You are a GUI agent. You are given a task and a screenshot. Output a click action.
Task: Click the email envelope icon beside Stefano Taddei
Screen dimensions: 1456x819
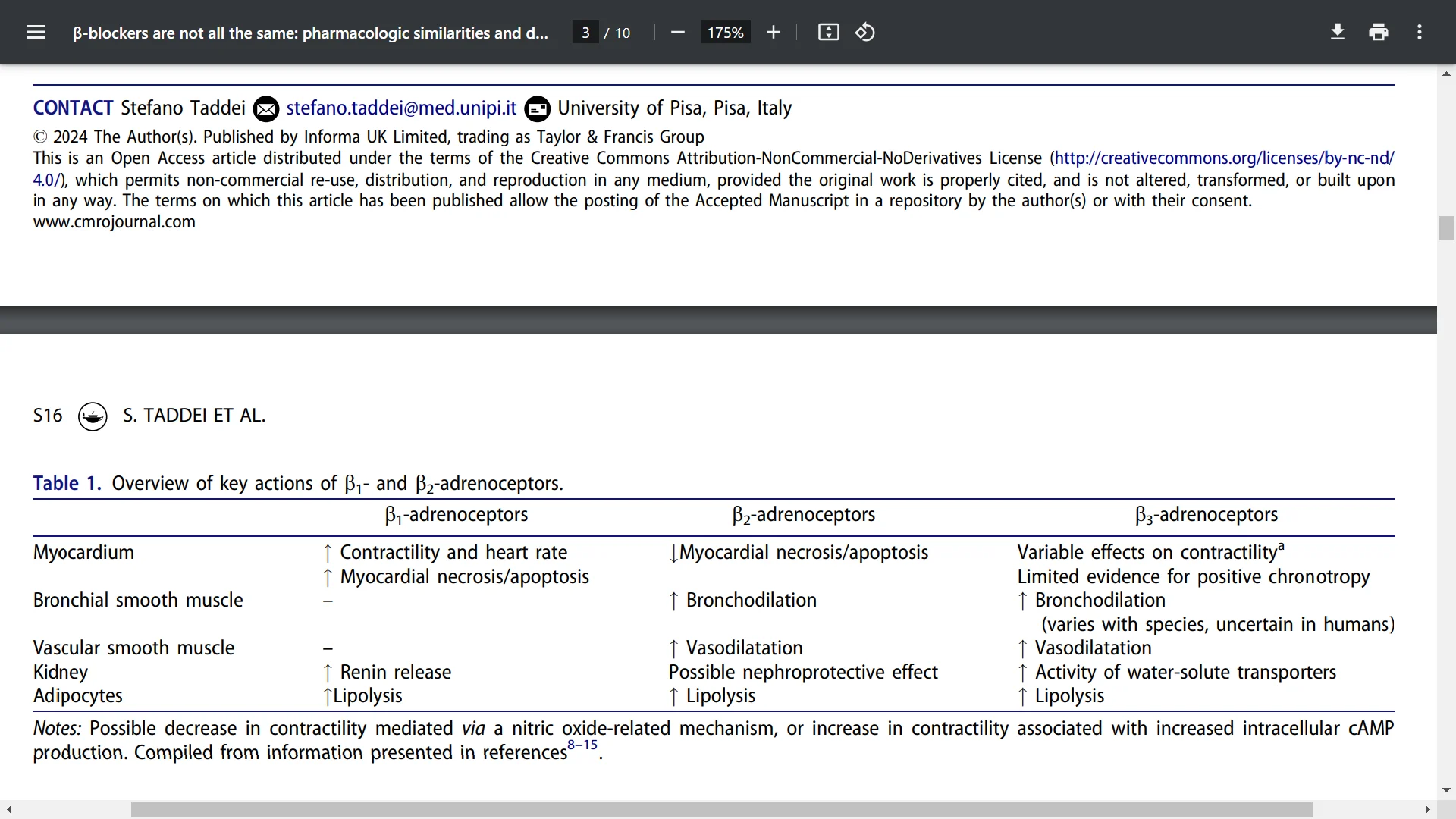[x=265, y=109]
